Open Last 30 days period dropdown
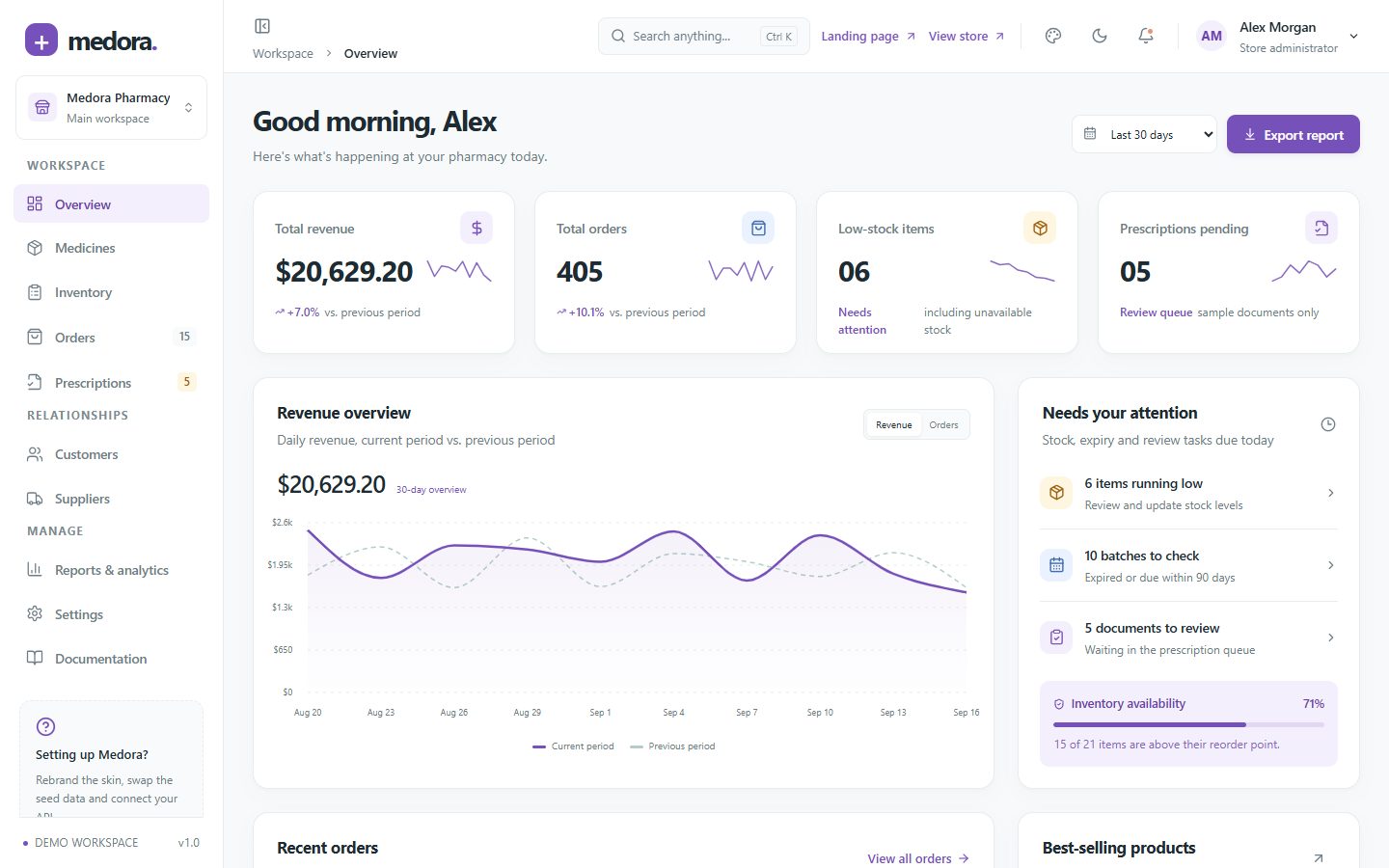This screenshot has height=868, width=1389. point(1144,134)
